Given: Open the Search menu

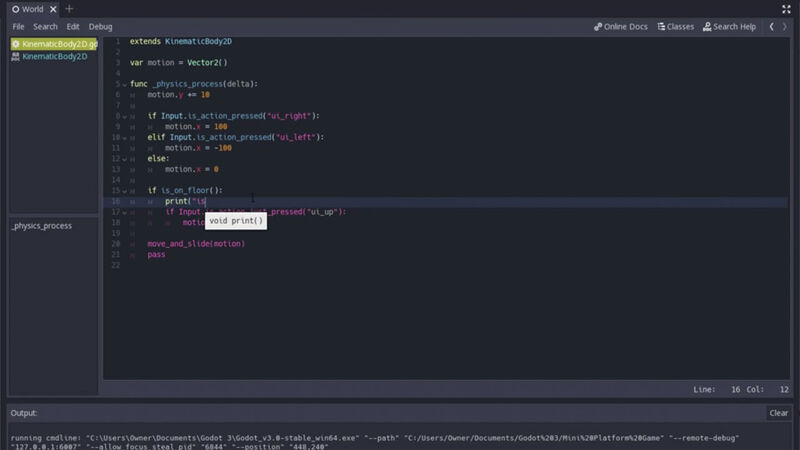Looking at the screenshot, I should pyautogui.click(x=45, y=27).
